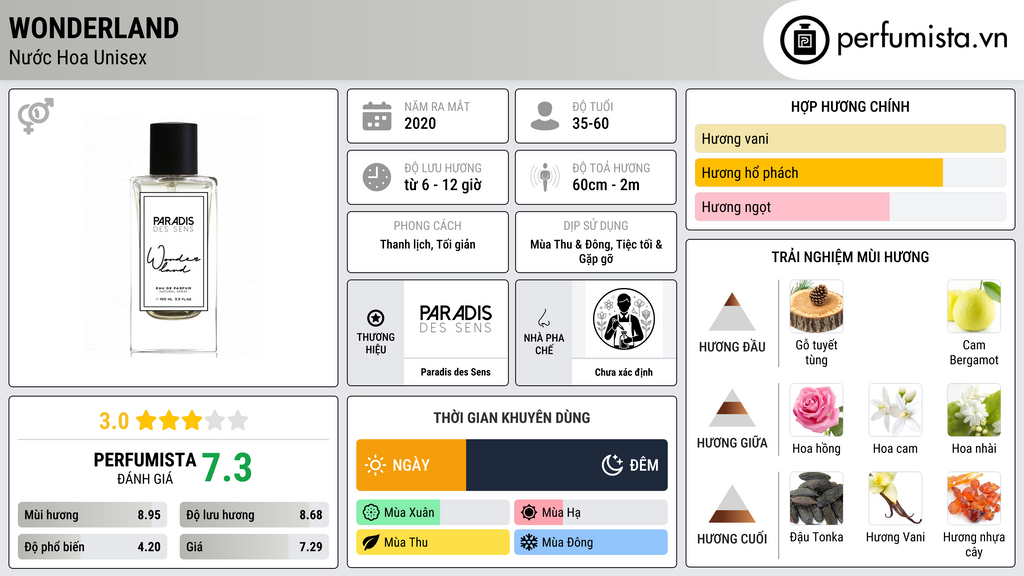Click the perfumista.vn perfume bottle logo icon
Image resolution: width=1024 pixels, height=576 pixels.
point(804,40)
